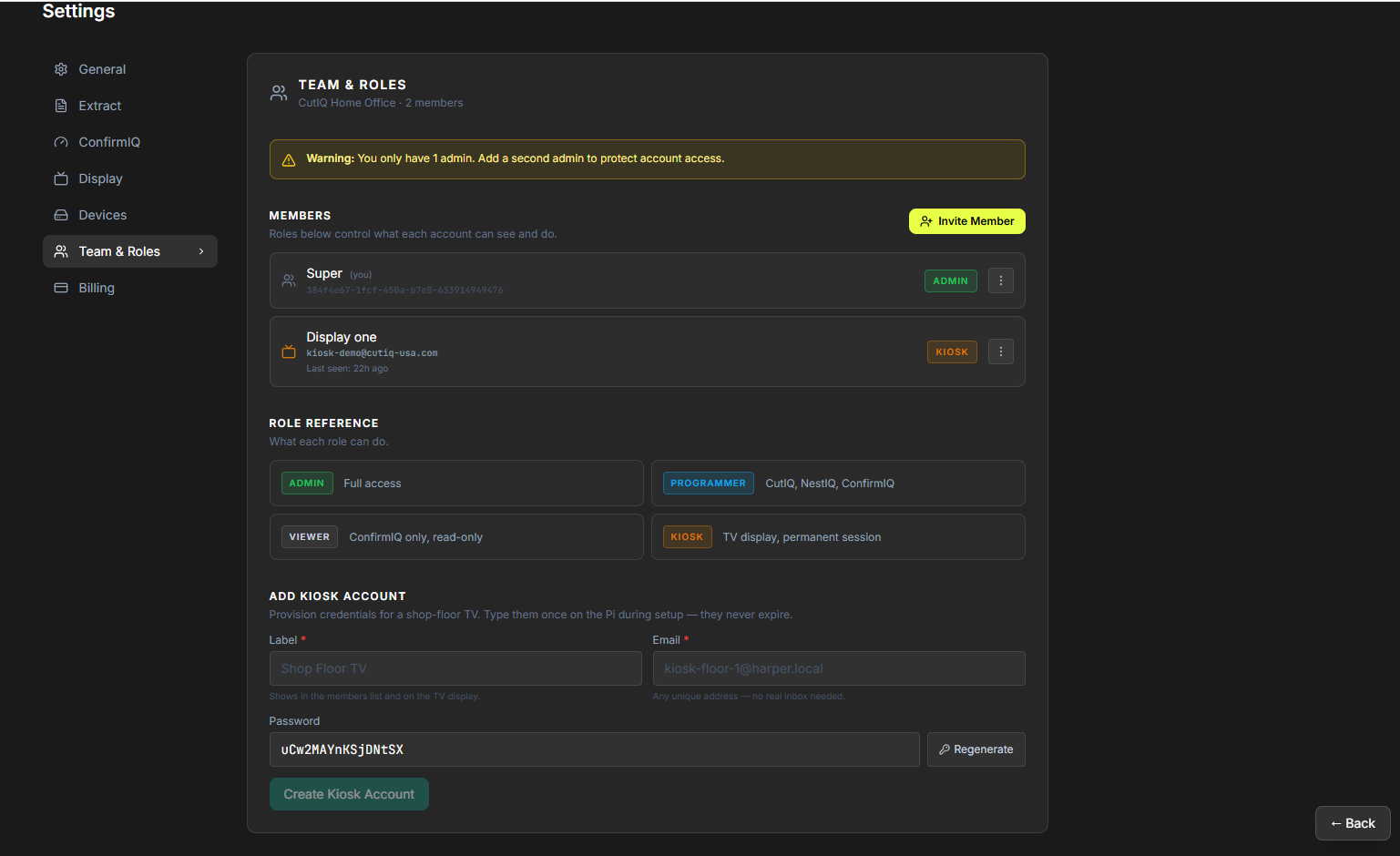
Task: Click the user icon beside Super member
Action: [x=289, y=280]
